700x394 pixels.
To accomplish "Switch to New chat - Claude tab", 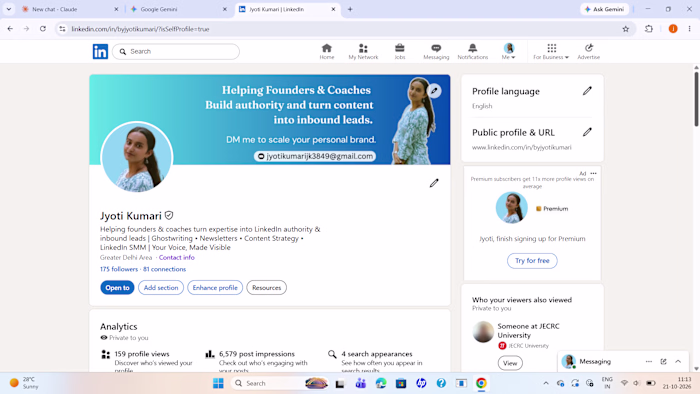I will 71,9.
